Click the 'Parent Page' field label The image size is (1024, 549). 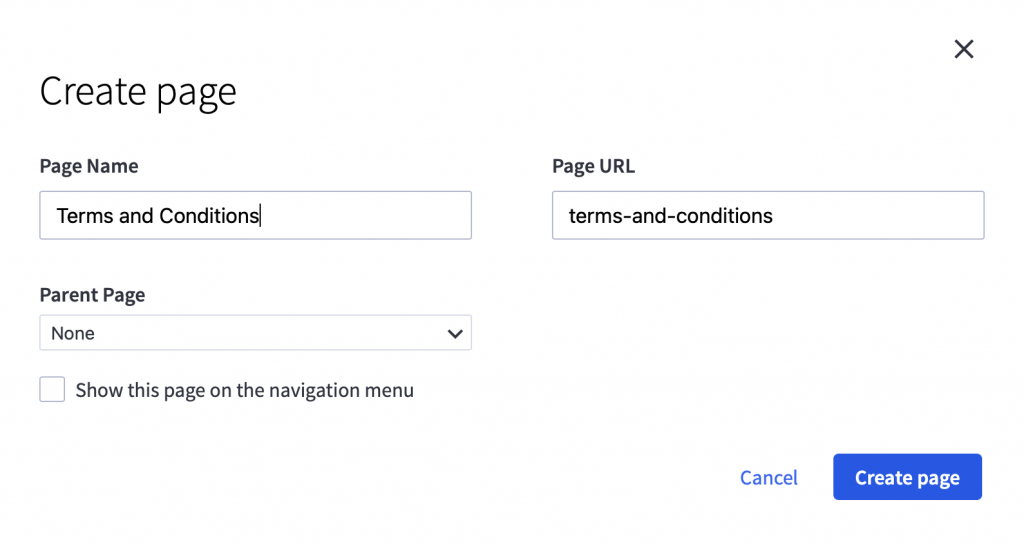[92, 295]
